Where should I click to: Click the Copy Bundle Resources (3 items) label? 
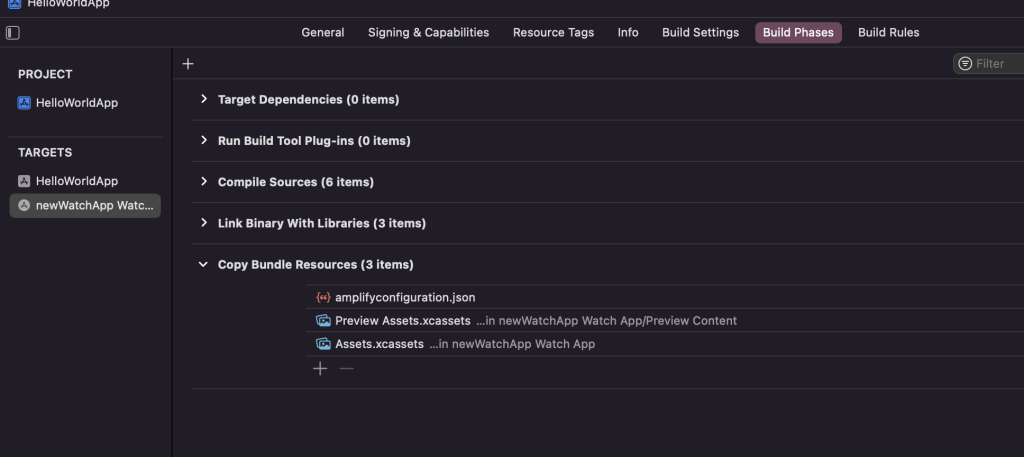point(315,264)
